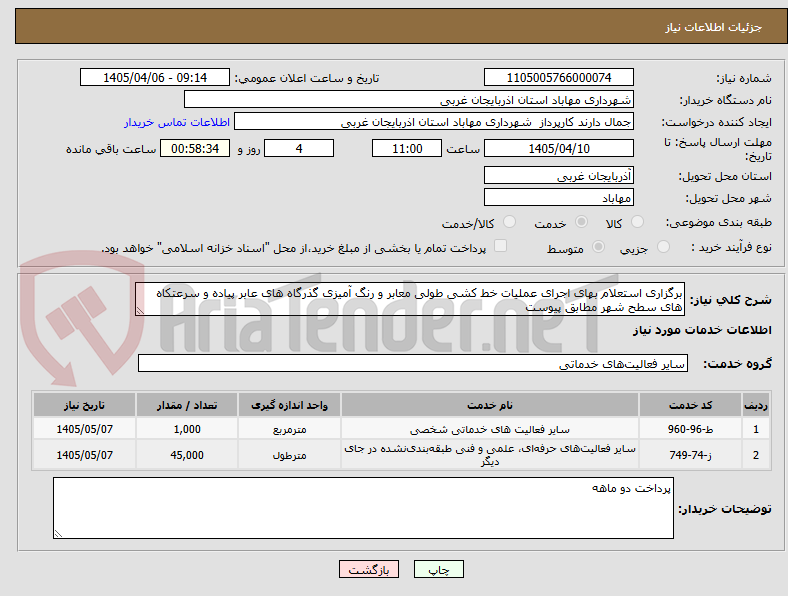Click the quantity cell 1,000

click(187, 429)
